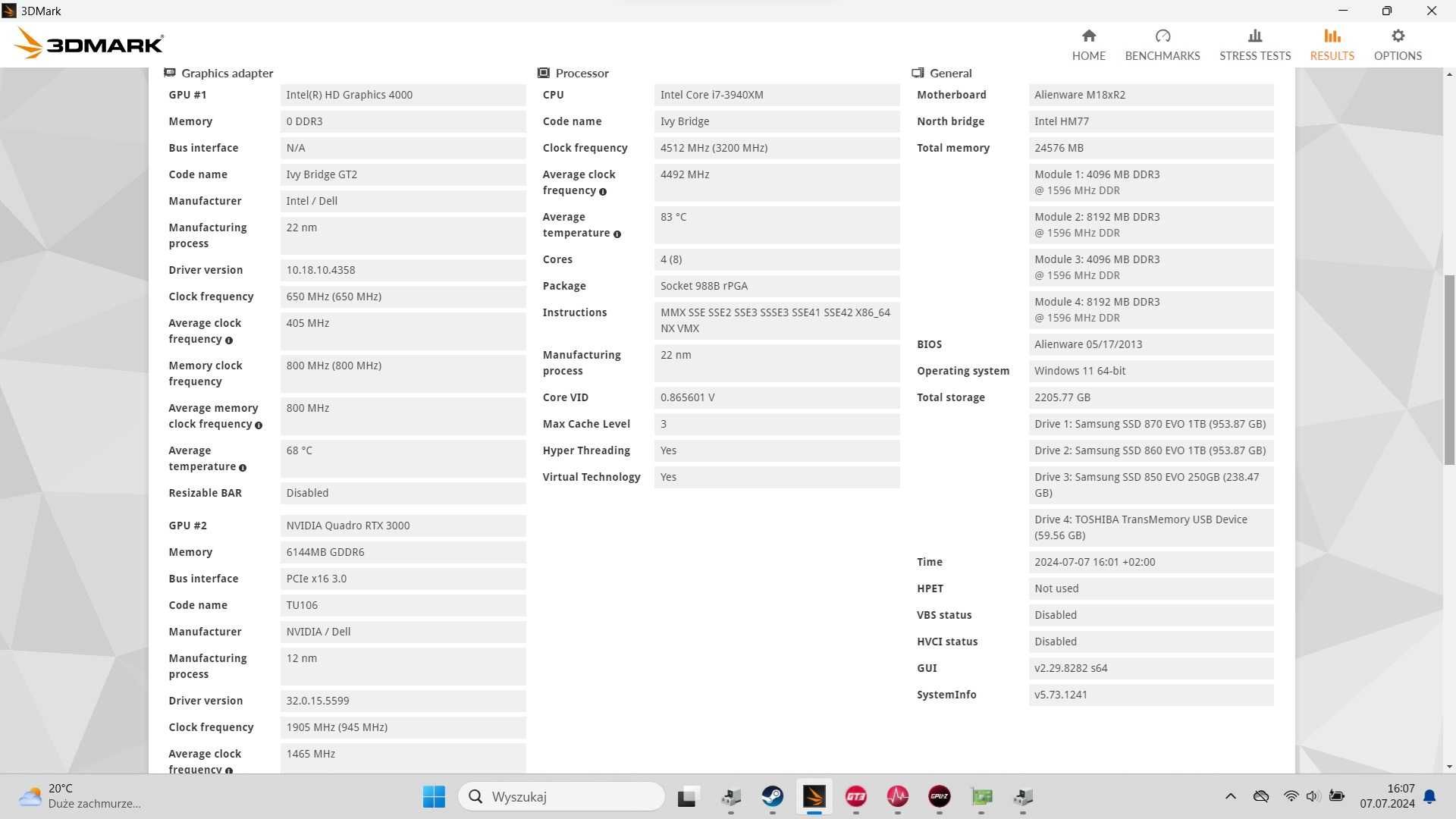Viewport: 1456px width, 819px height.
Task: Click the scroll up arrow of the page scrollbar
Action: click(x=1449, y=74)
